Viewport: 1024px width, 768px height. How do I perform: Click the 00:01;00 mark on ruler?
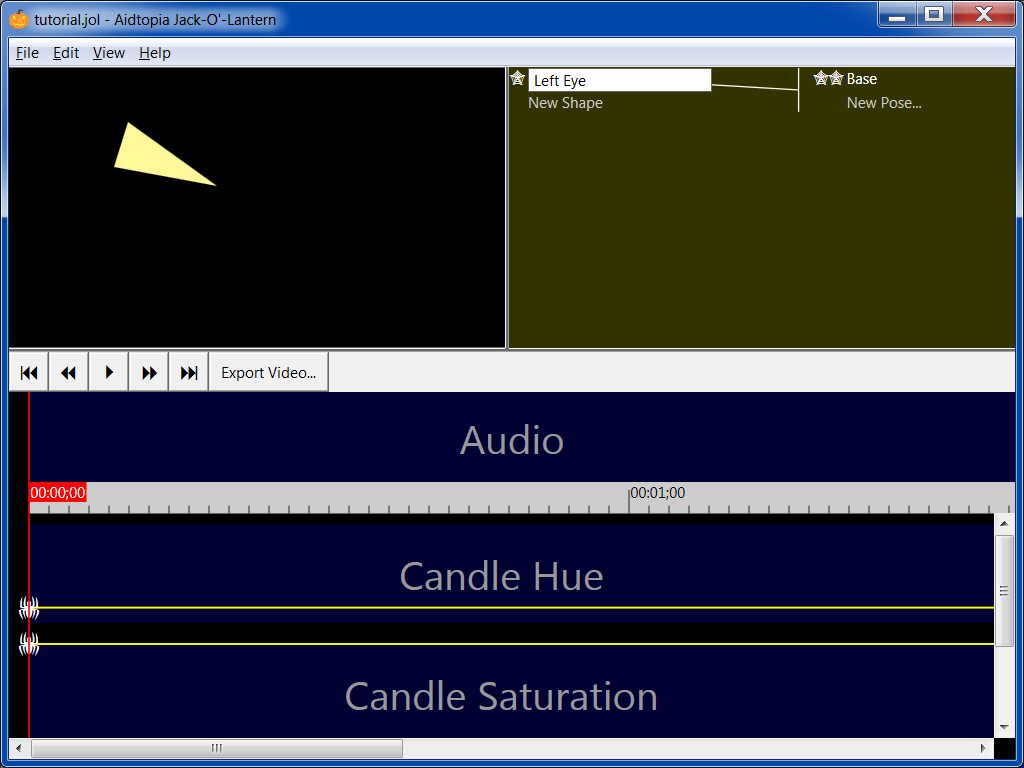pyautogui.click(x=657, y=492)
